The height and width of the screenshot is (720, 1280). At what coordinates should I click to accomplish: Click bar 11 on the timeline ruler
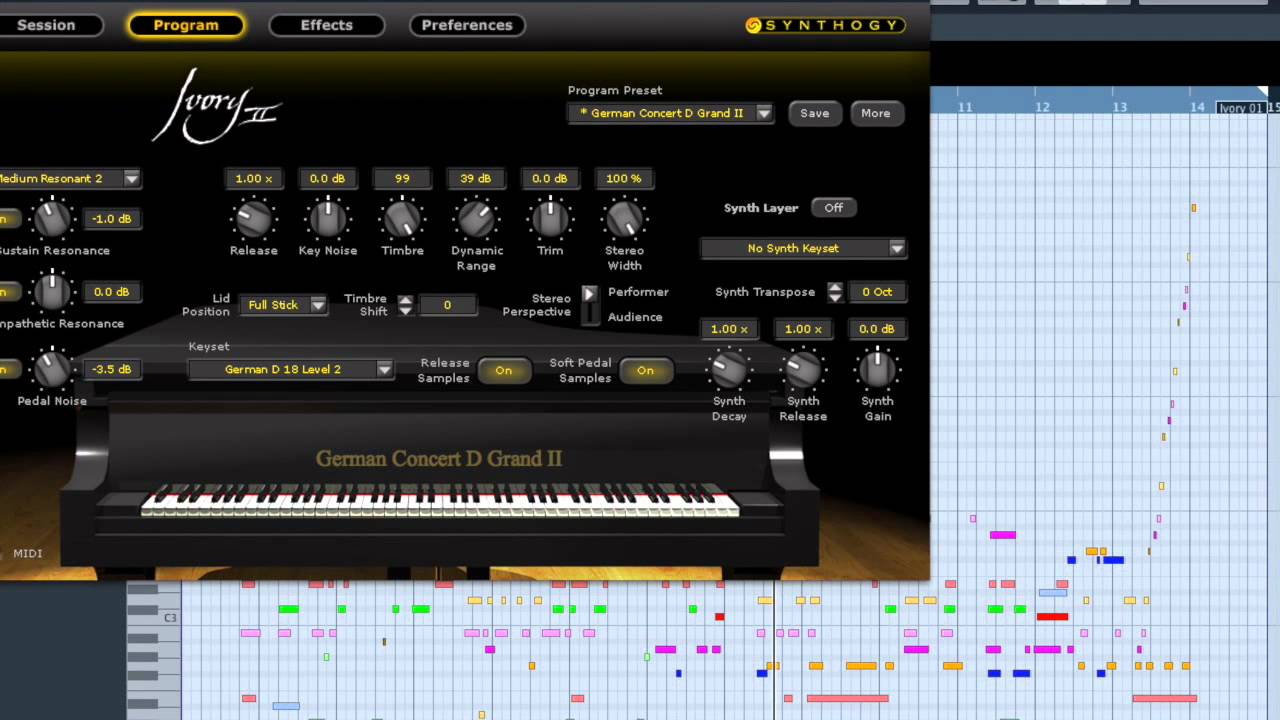(x=964, y=107)
